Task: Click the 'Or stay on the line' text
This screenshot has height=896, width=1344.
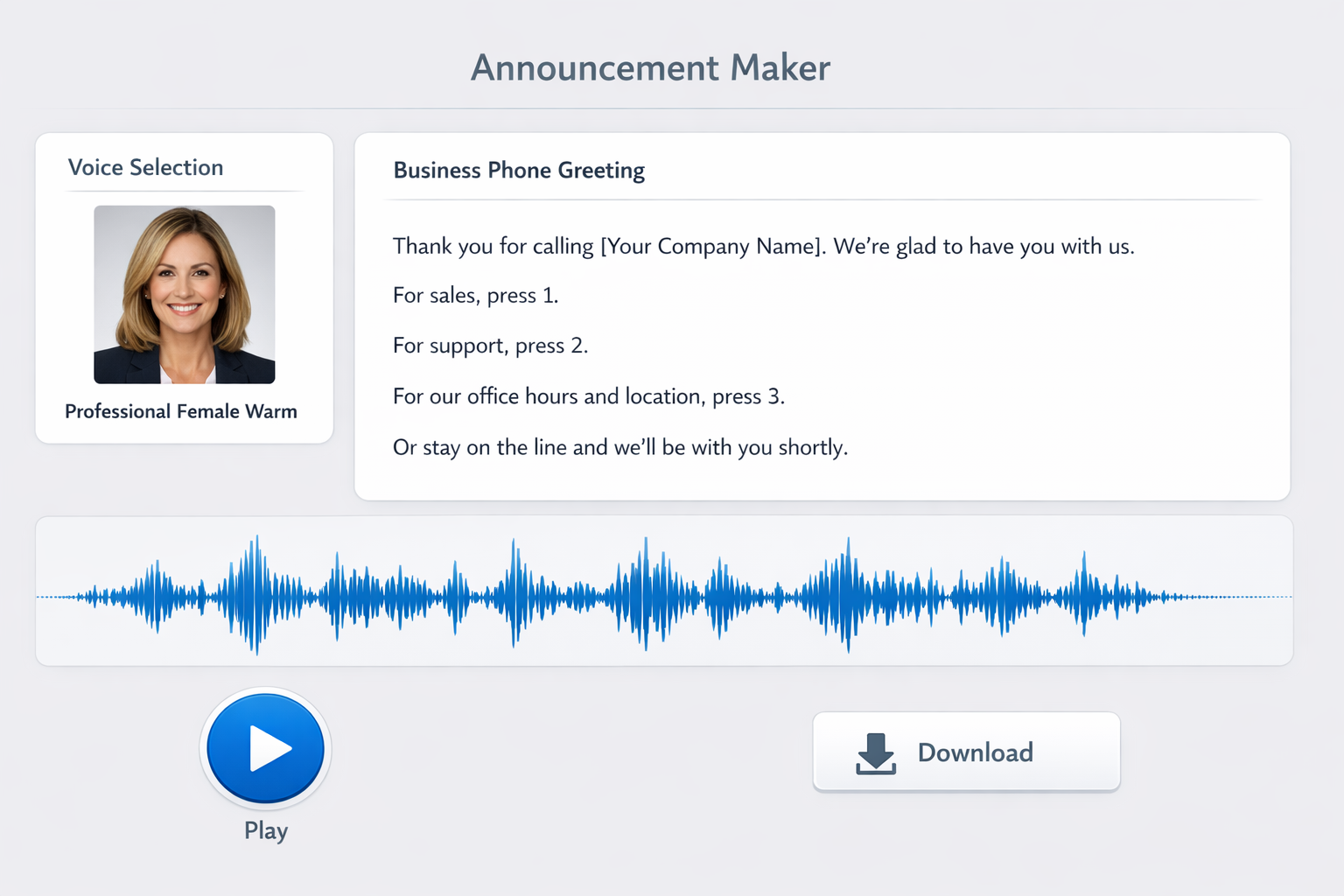Action: pos(620,447)
